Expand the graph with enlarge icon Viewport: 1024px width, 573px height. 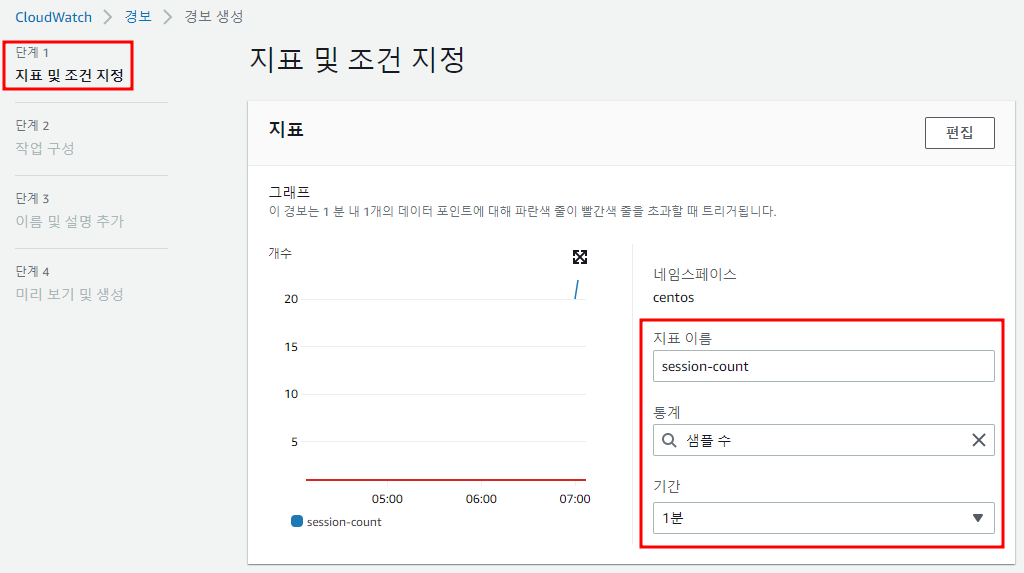pyautogui.click(x=580, y=257)
